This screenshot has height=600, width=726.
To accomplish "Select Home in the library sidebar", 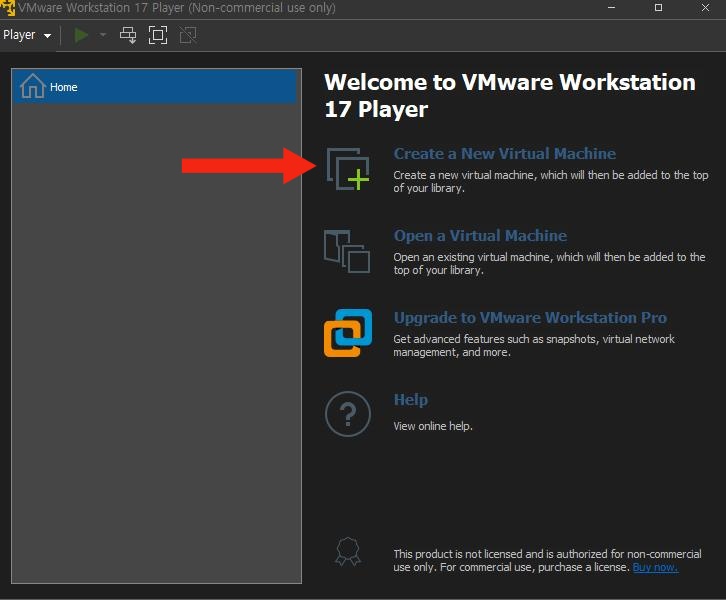I will [155, 87].
